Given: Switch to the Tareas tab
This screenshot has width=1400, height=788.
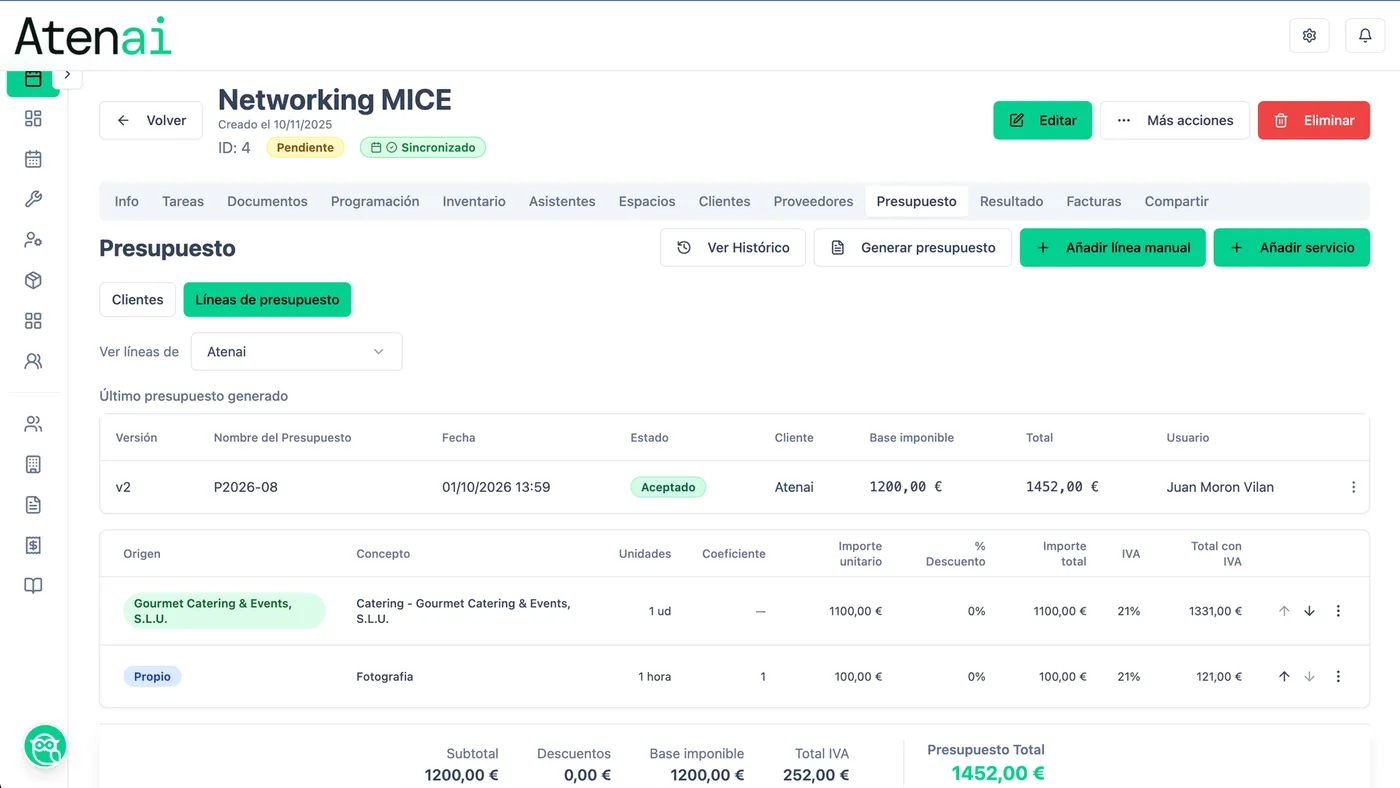Looking at the screenshot, I should click(x=183, y=201).
